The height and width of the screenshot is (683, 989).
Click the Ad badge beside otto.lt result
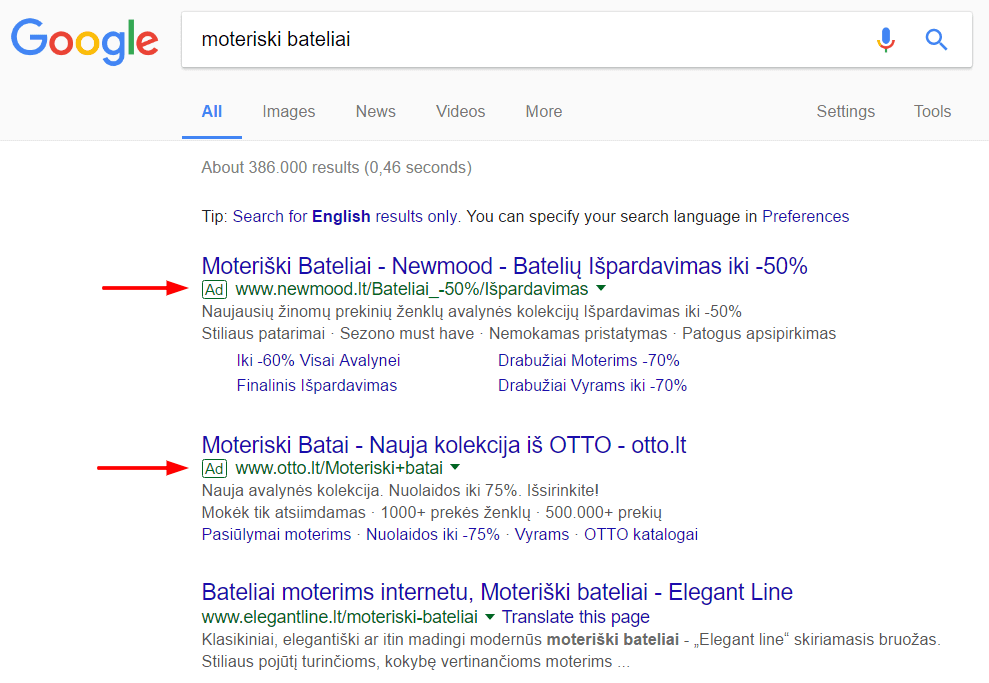[x=214, y=467]
